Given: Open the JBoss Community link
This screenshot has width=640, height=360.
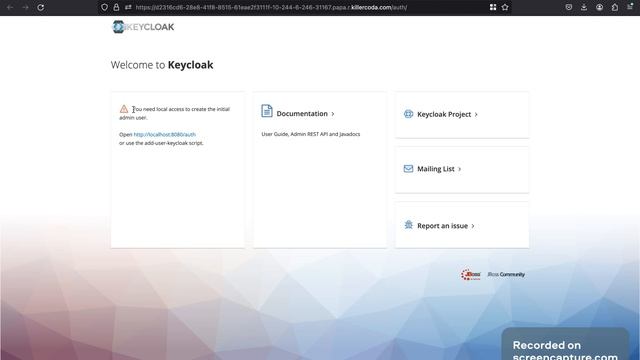Looking at the screenshot, I should (x=506, y=274).
